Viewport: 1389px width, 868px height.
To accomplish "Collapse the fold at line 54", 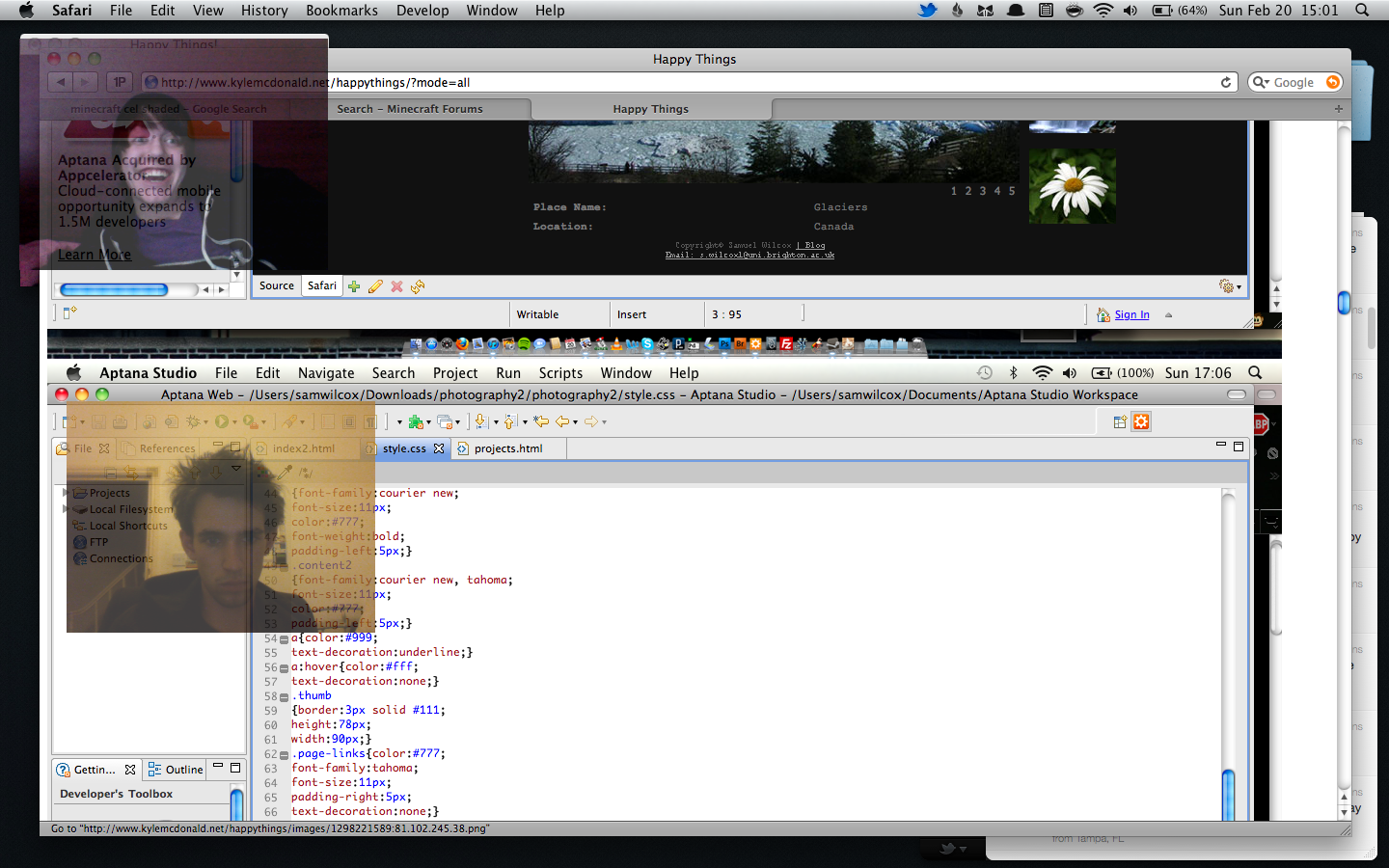I will click(x=284, y=639).
